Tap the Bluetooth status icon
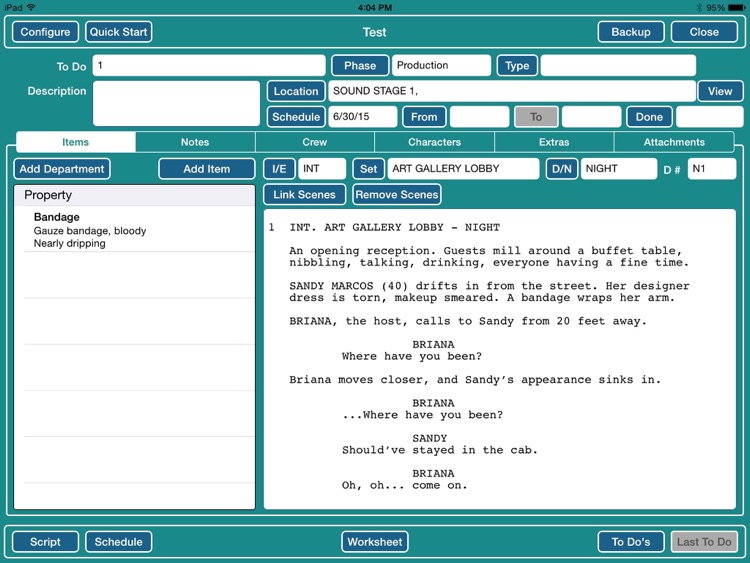 (x=699, y=7)
